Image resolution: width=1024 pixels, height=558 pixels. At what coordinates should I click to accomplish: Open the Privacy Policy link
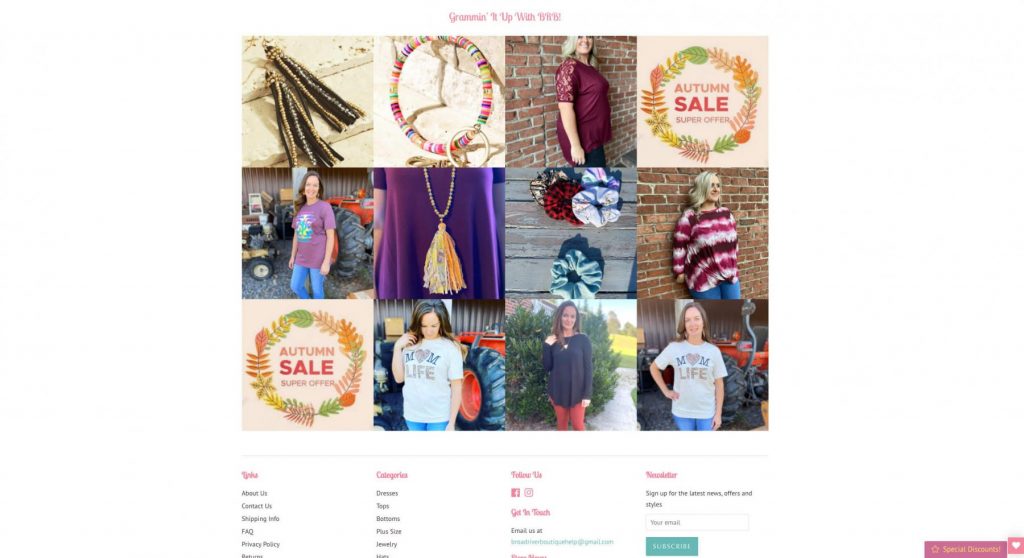coord(261,544)
